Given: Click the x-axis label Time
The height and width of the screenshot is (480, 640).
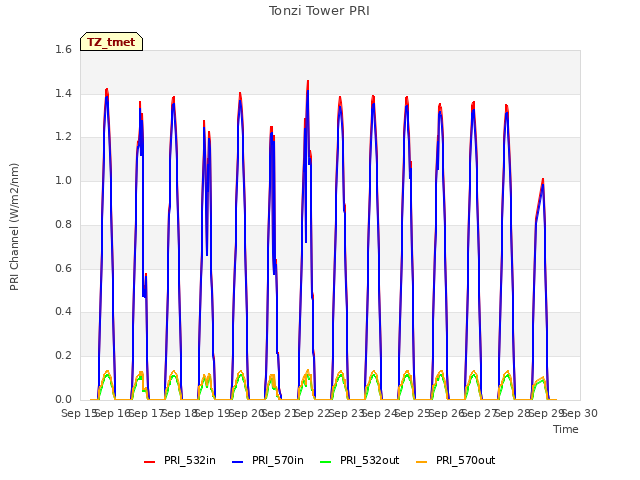Looking at the screenshot, I should tap(566, 429).
